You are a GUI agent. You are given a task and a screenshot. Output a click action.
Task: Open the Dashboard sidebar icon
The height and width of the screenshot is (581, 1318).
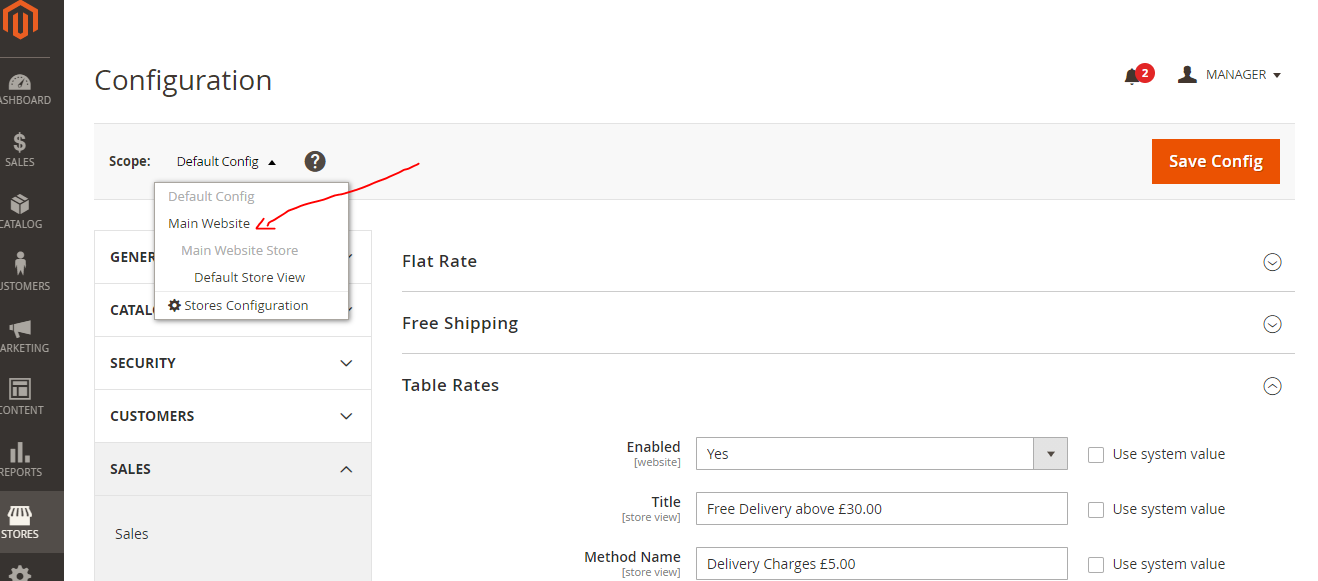(x=20, y=84)
